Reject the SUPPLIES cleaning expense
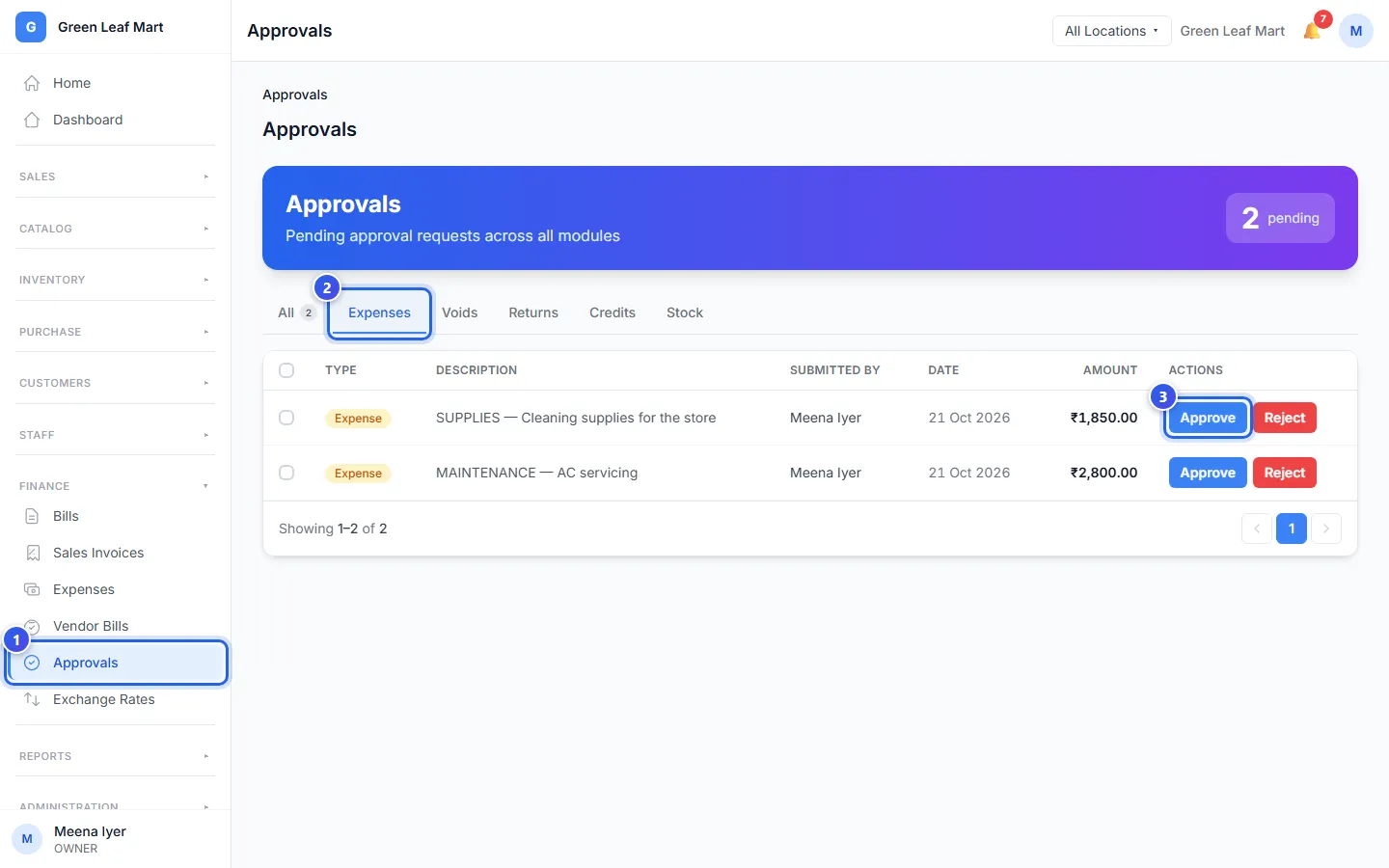 (x=1285, y=418)
